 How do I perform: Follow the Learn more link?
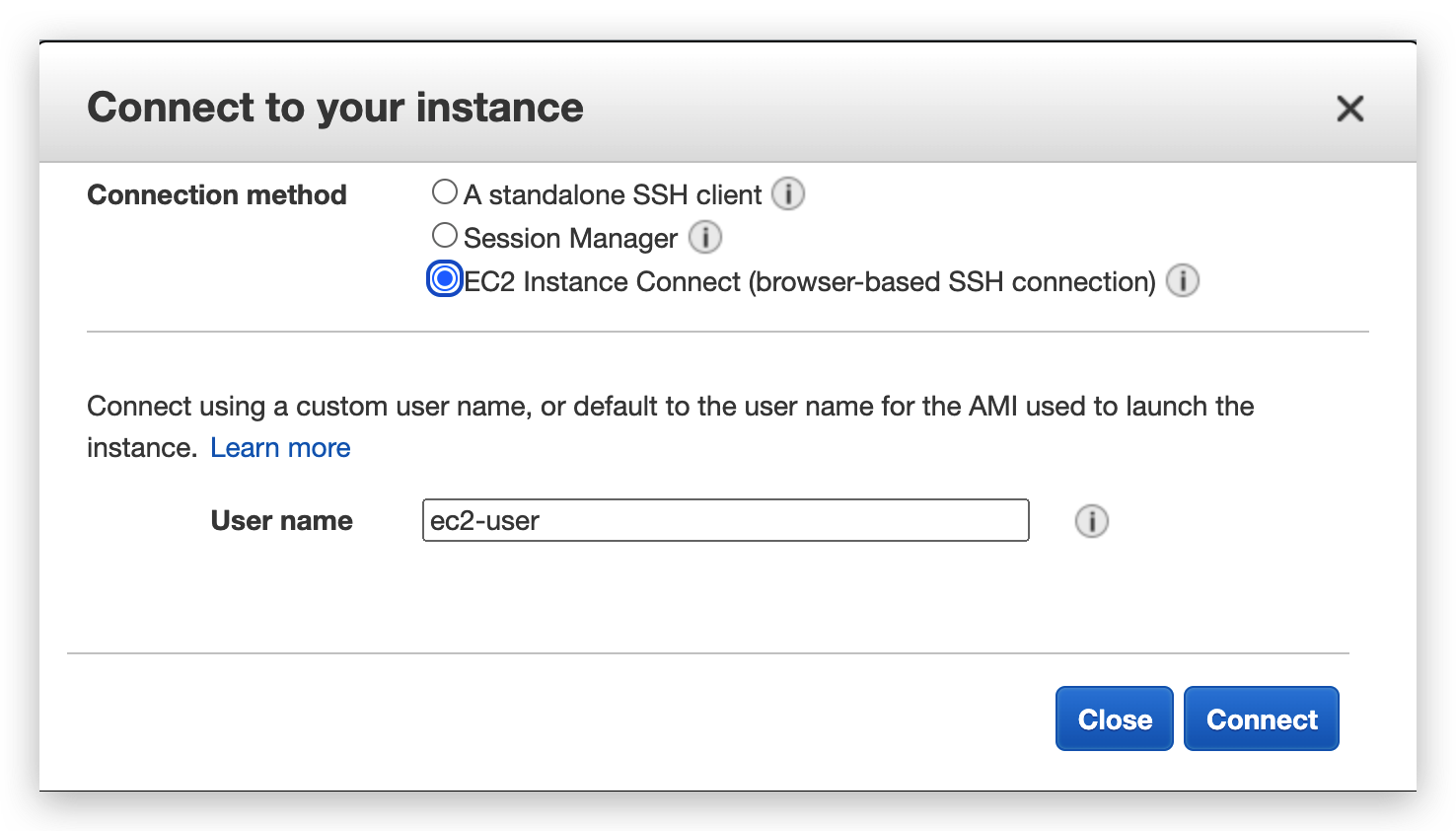coord(280,448)
